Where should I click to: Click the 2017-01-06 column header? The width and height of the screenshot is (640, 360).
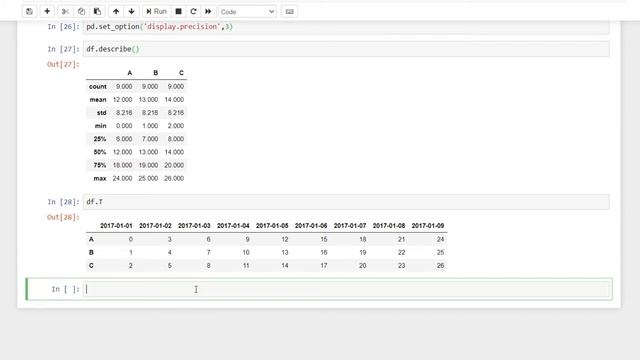(x=311, y=226)
